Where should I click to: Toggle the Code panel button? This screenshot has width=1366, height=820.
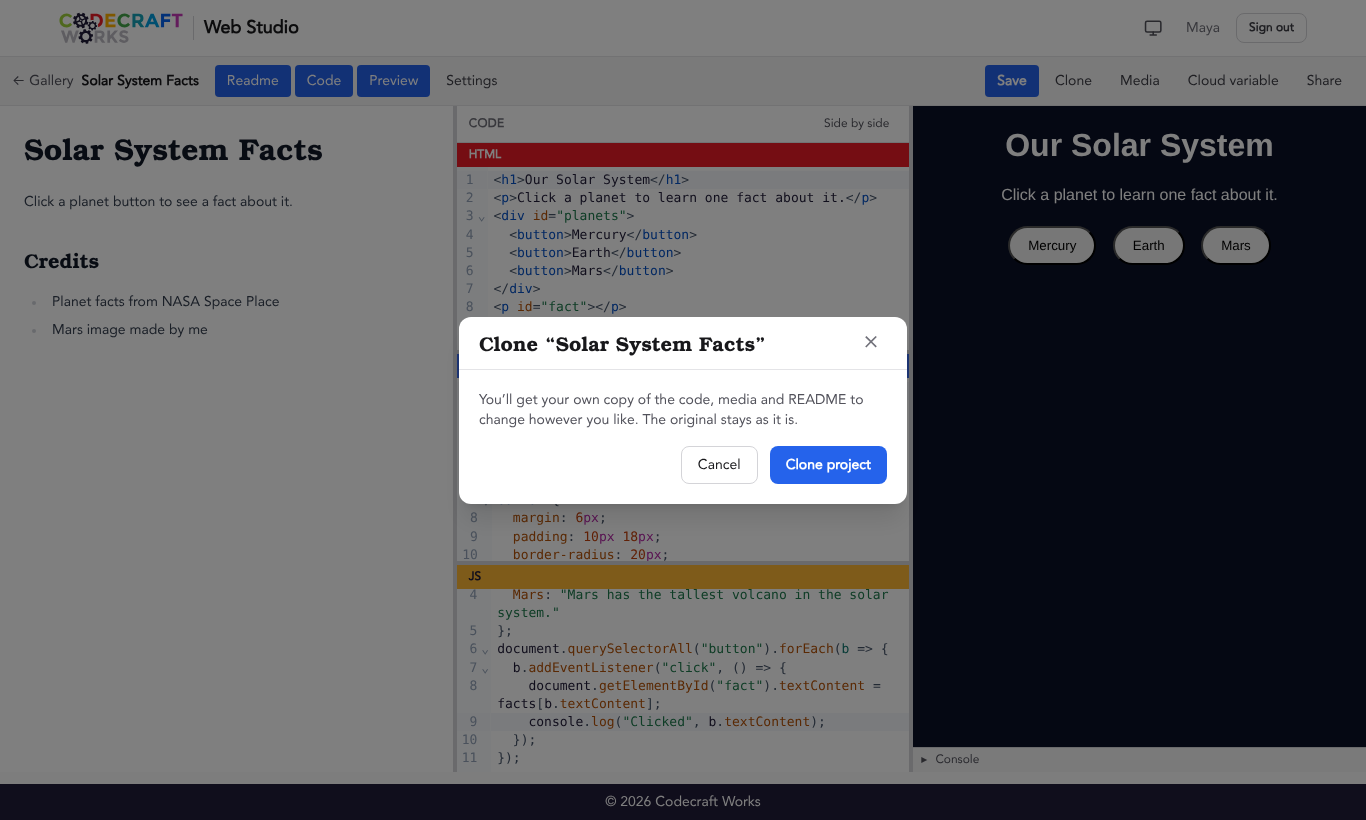(324, 81)
